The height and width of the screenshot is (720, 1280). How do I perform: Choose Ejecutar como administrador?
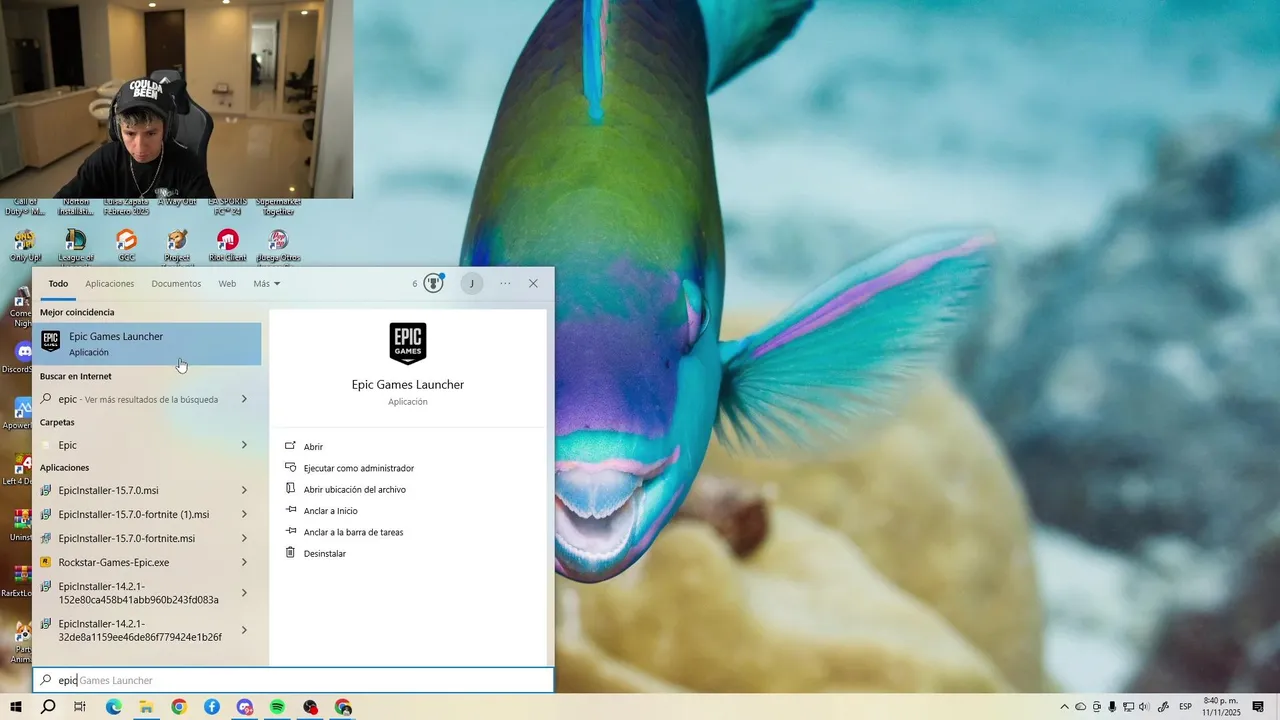pos(358,468)
